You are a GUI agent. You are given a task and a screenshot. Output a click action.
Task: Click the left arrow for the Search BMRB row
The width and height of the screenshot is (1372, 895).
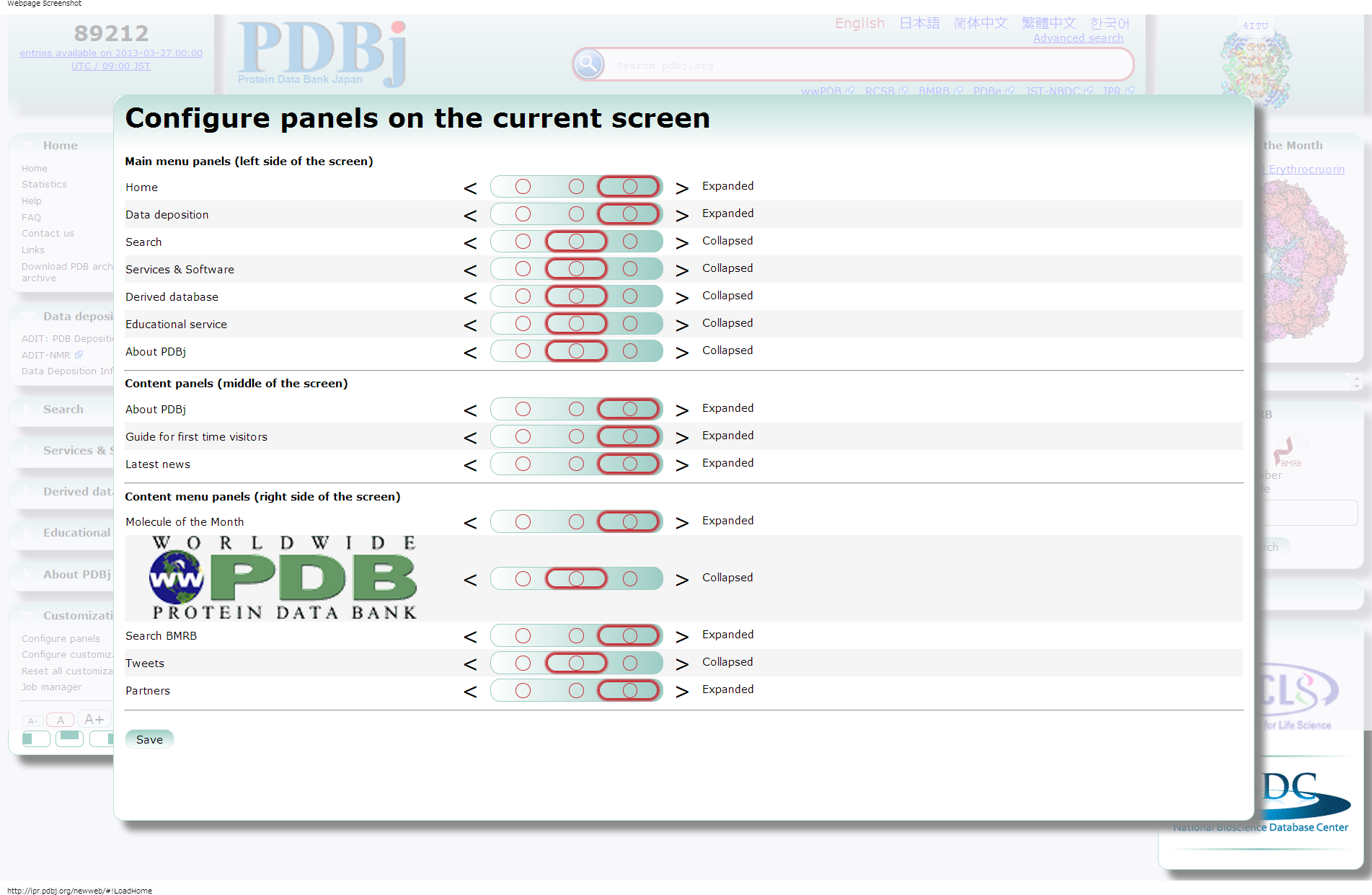pos(470,637)
